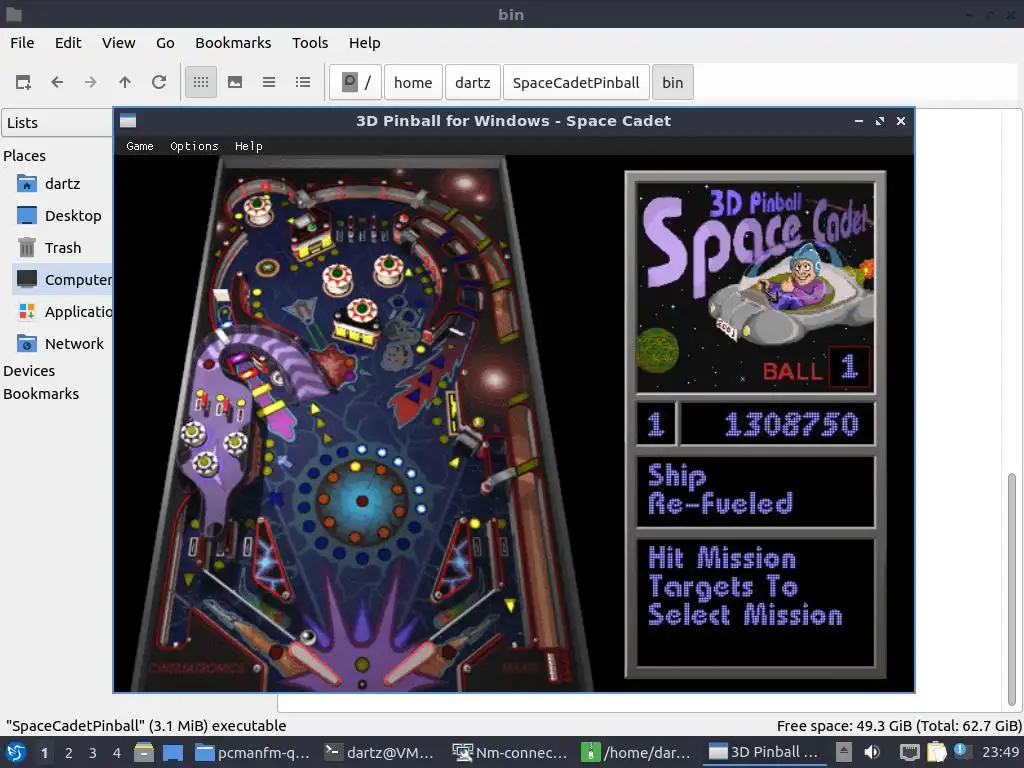Open dartz home folder in Places

(63, 184)
